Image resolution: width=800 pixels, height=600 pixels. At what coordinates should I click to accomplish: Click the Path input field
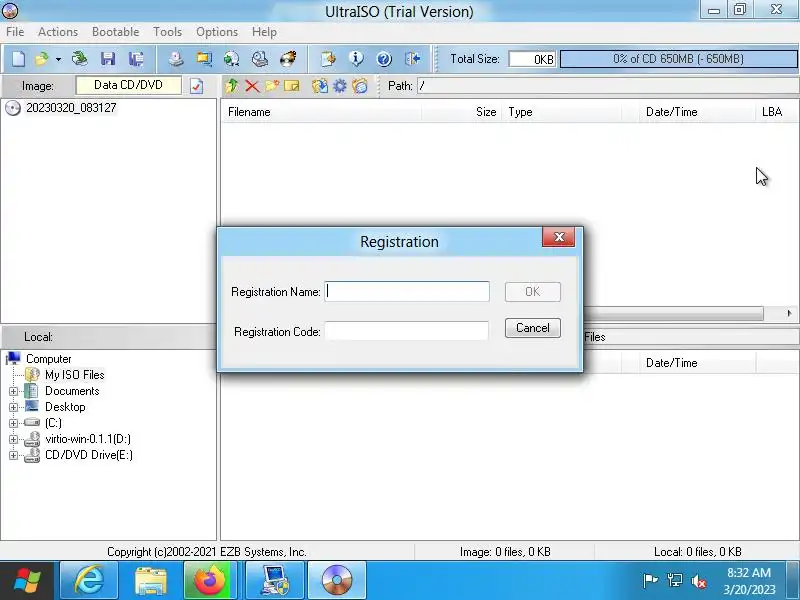tap(607, 86)
